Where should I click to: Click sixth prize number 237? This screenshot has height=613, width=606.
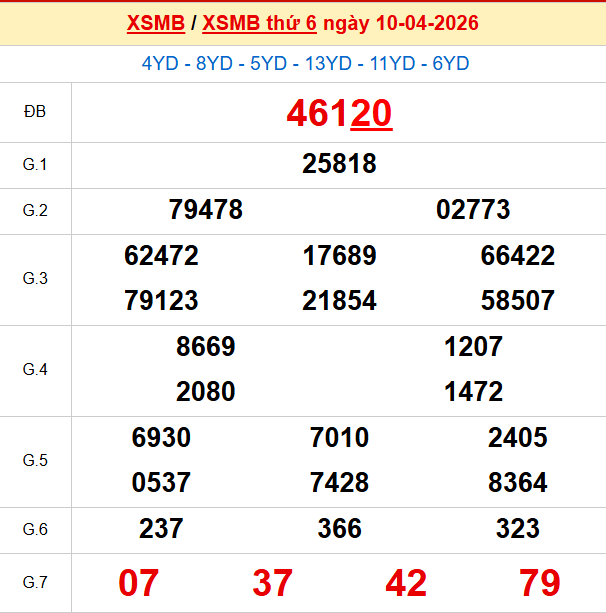tap(161, 529)
